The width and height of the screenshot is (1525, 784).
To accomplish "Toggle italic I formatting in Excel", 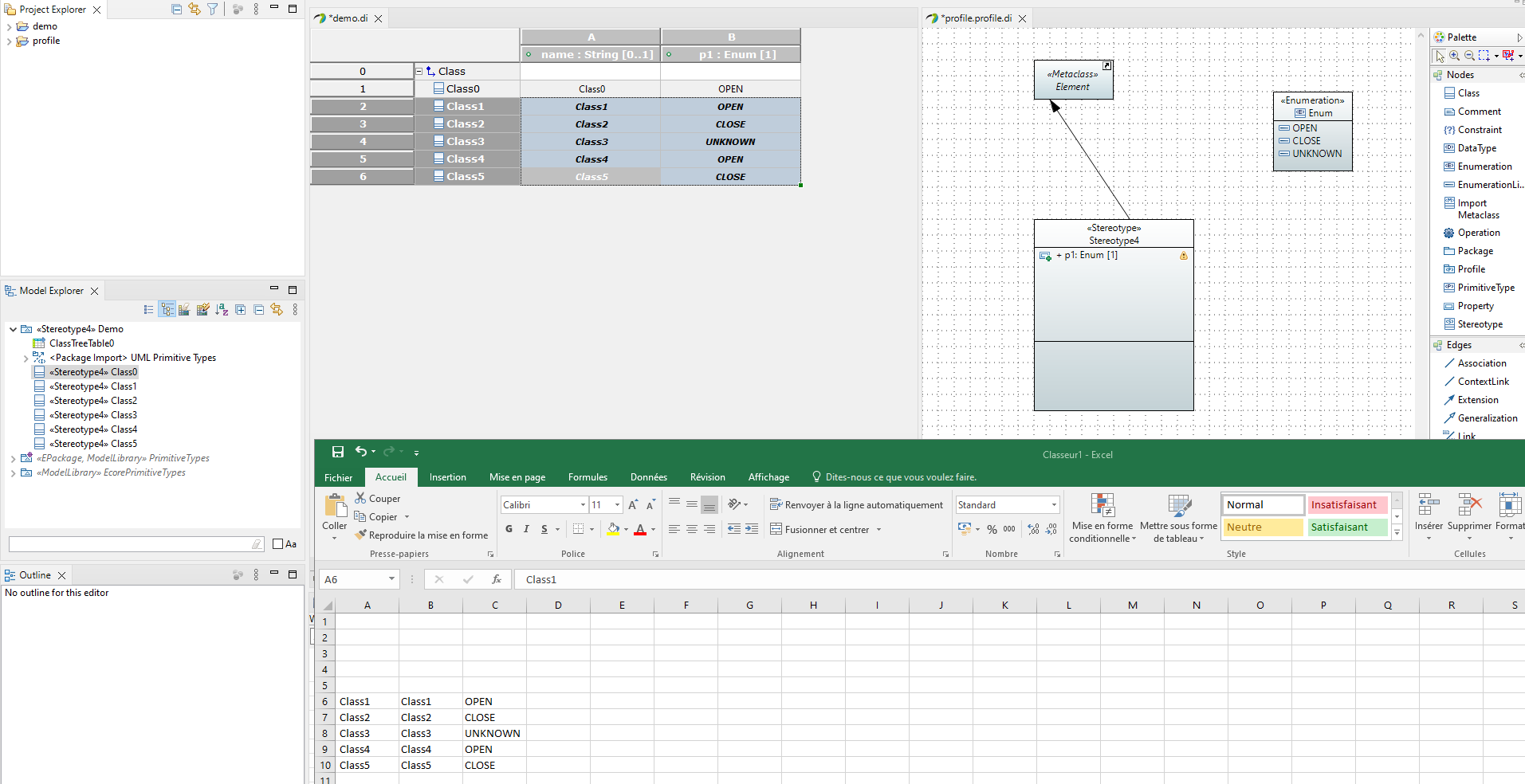I will [x=526, y=529].
